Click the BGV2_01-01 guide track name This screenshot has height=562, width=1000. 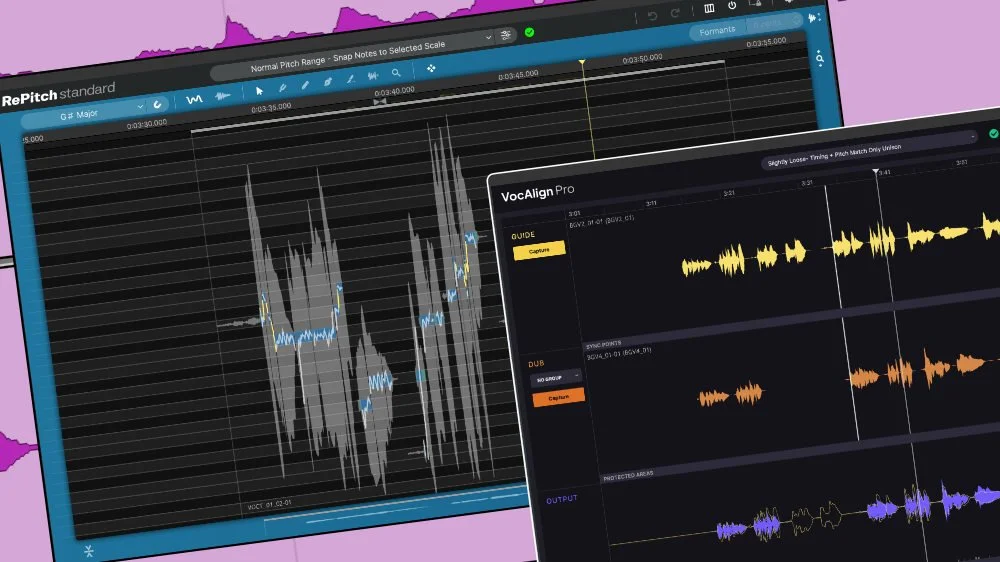601,221
